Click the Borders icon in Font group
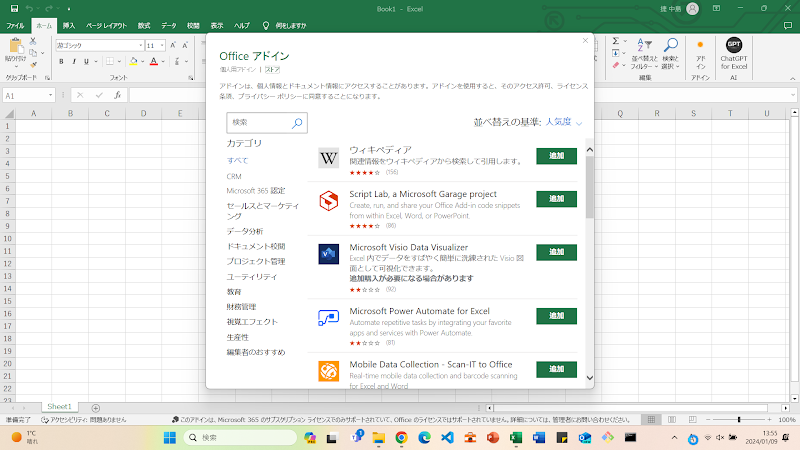The width and height of the screenshot is (800, 450). coord(110,62)
